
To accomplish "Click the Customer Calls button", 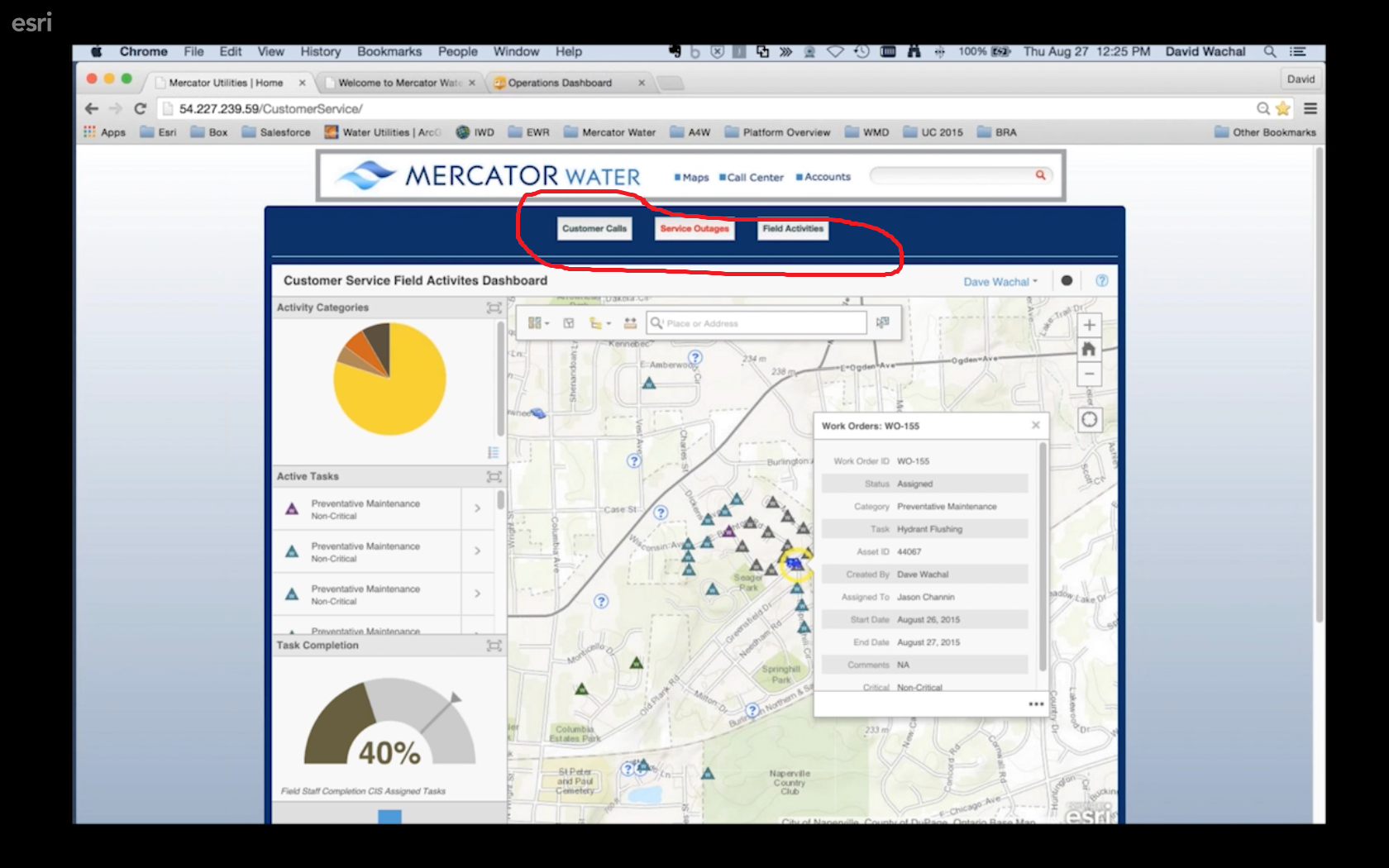I will 594,228.
